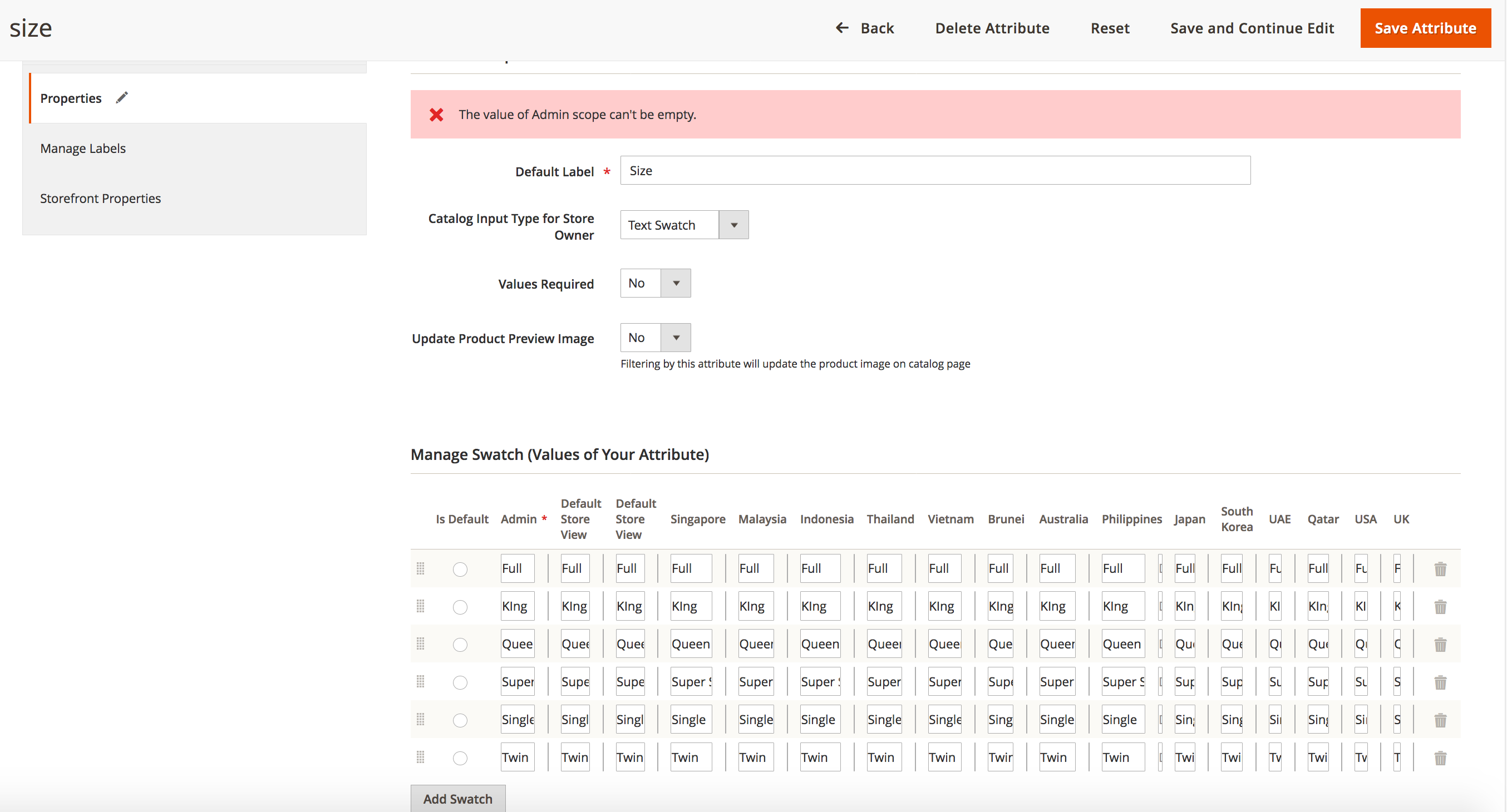Click the drag handle of the King row
1507x812 pixels.
(420, 606)
